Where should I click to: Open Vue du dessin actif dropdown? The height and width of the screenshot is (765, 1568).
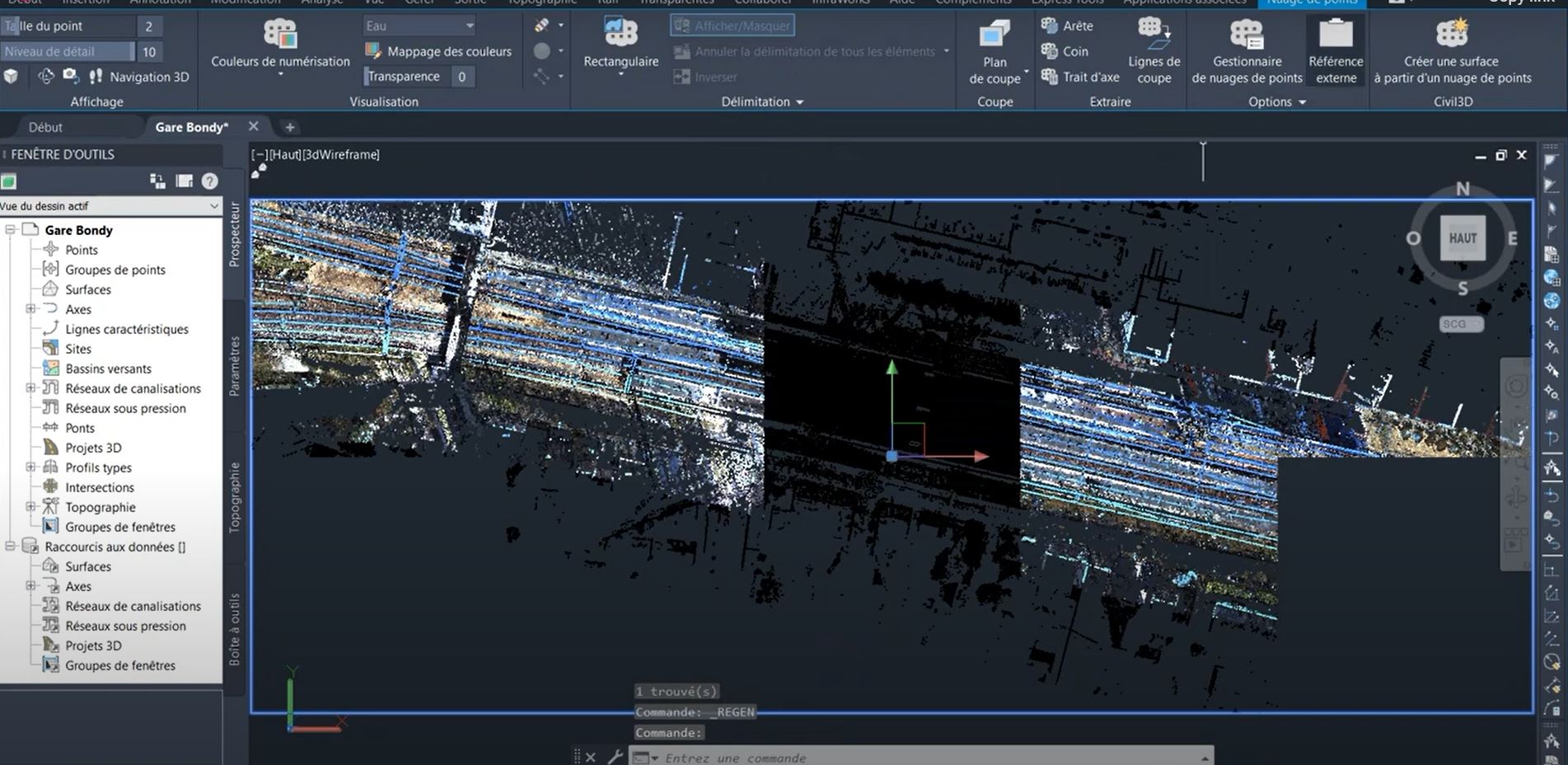tap(111, 206)
